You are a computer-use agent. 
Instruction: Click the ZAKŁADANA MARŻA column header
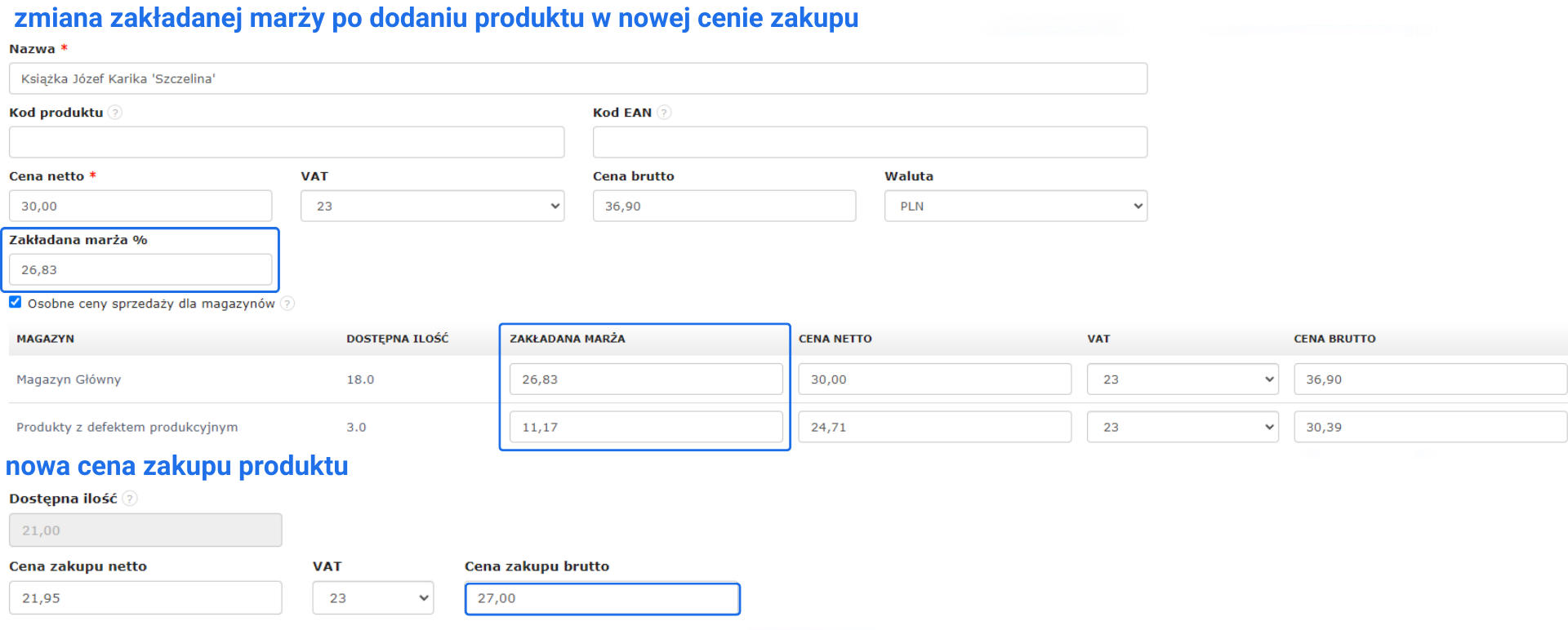(568, 339)
